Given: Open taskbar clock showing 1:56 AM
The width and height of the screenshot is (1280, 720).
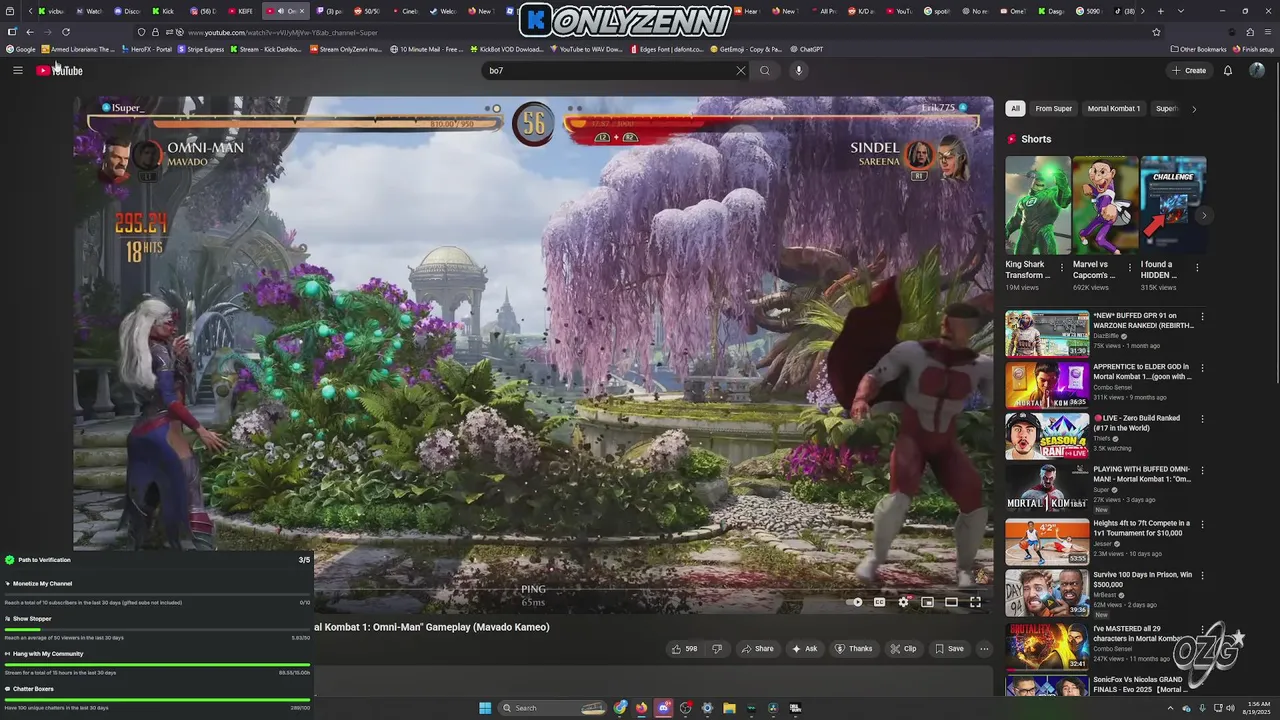Looking at the screenshot, I should pyautogui.click(x=1257, y=708).
